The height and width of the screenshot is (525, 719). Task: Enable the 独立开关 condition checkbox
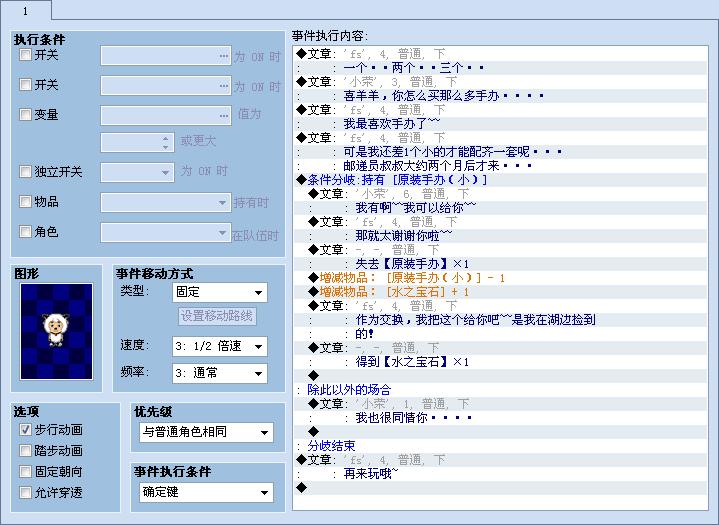tap(25, 171)
